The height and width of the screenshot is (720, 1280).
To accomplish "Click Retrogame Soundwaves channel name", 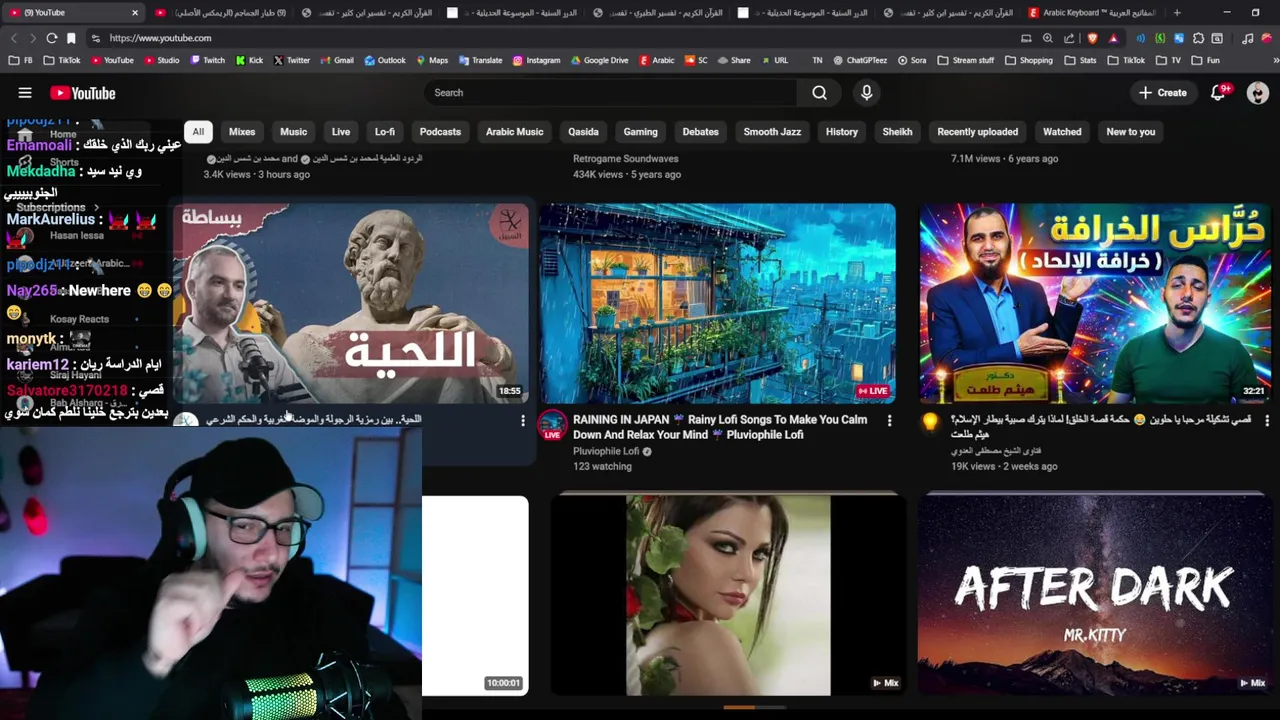I will [x=625, y=159].
